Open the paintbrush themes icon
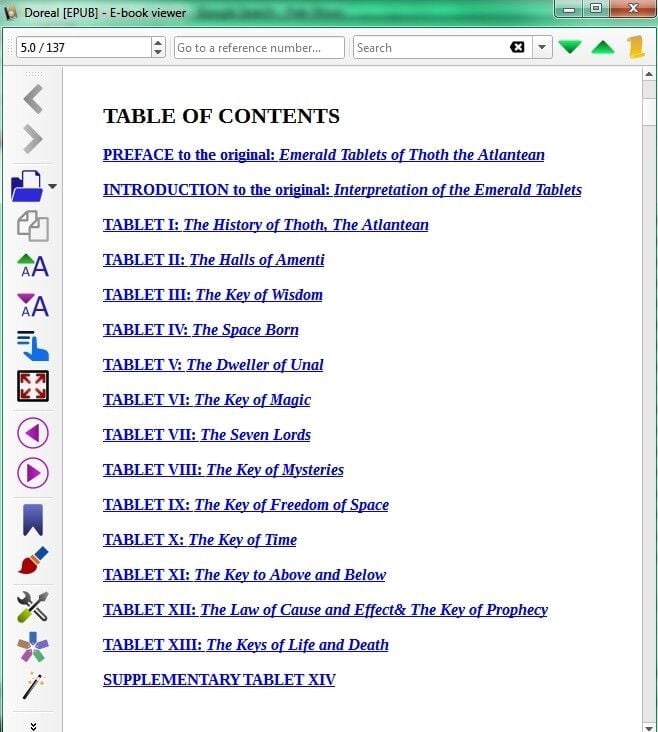This screenshot has height=732, width=658. [x=33, y=560]
